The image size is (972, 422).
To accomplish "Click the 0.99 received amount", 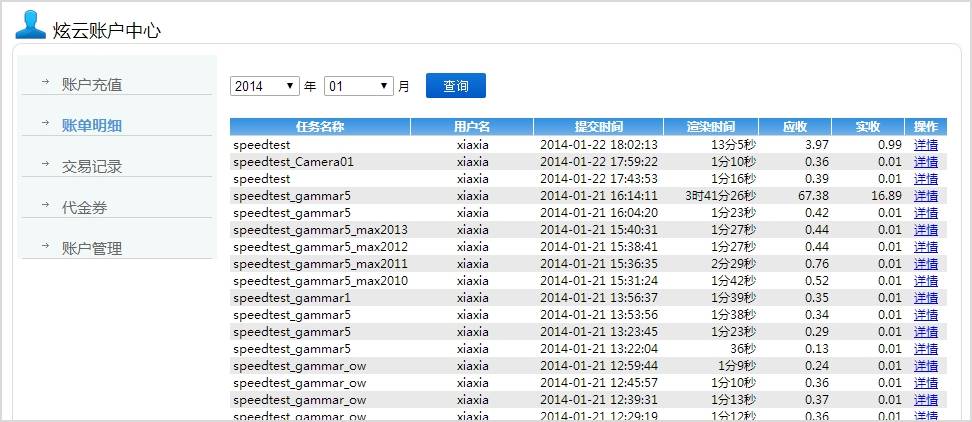I will pyautogui.click(x=890, y=145).
